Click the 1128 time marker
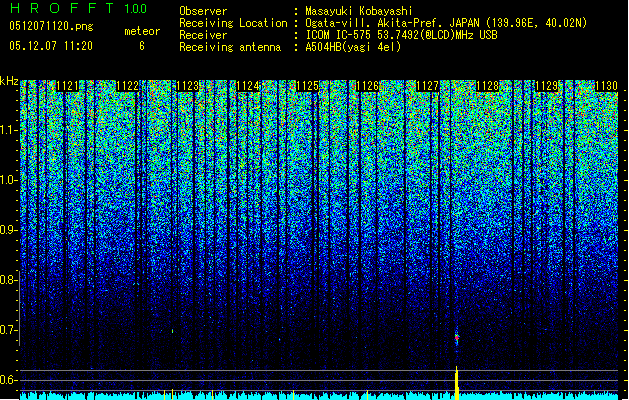This screenshot has width=629, height=400. [487, 86]
